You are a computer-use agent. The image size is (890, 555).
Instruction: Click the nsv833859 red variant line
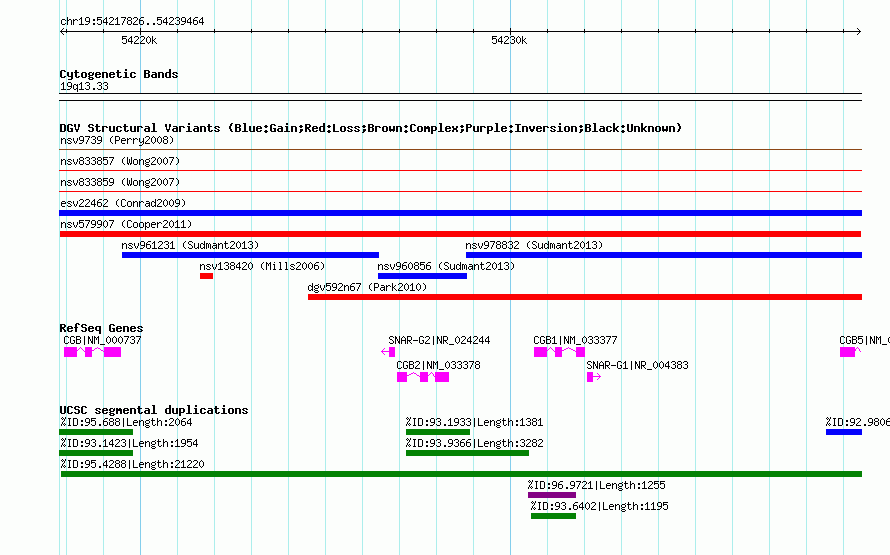click(x=460, y=191)
